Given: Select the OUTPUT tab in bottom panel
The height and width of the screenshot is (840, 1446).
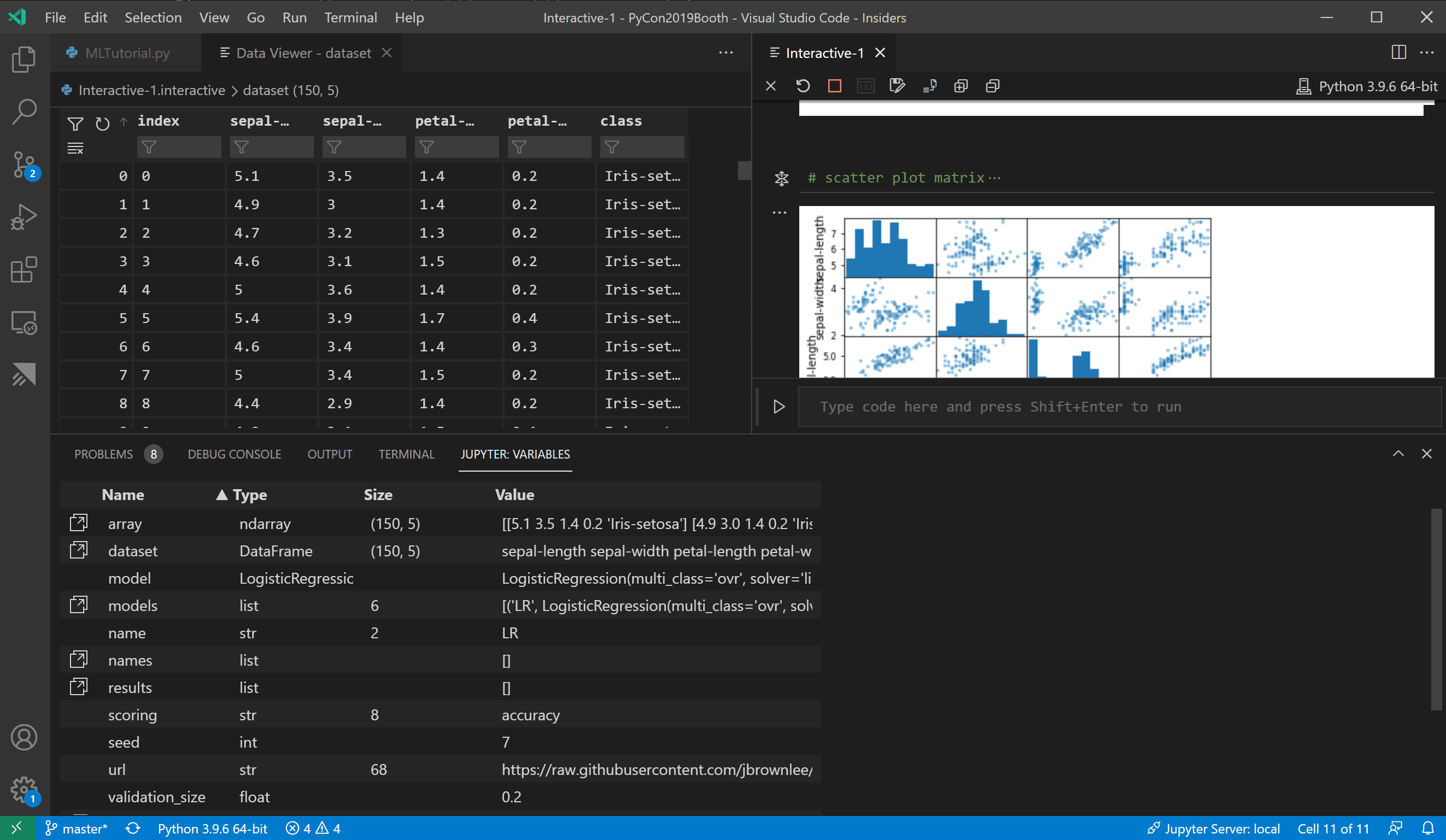Looking at the screenshot, I should (x=330, y=454).
